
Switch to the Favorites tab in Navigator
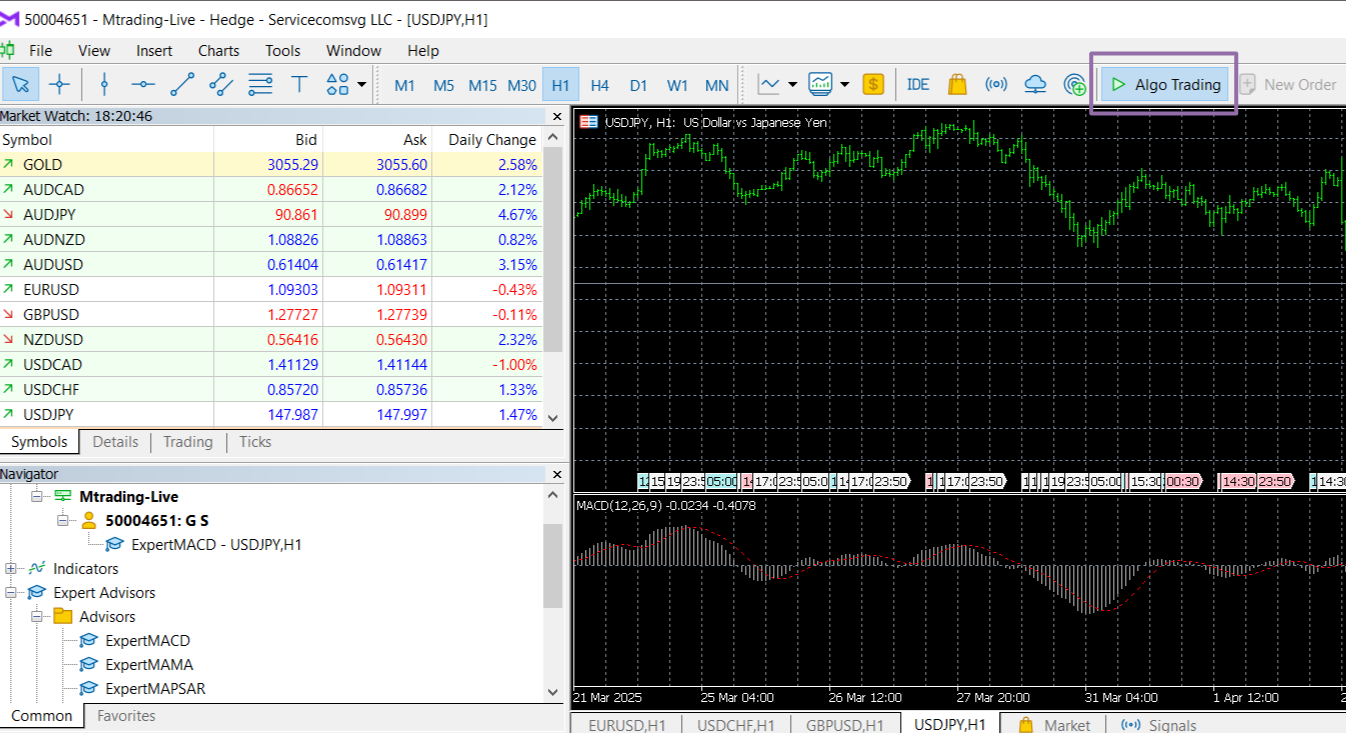tap(126, 716)
